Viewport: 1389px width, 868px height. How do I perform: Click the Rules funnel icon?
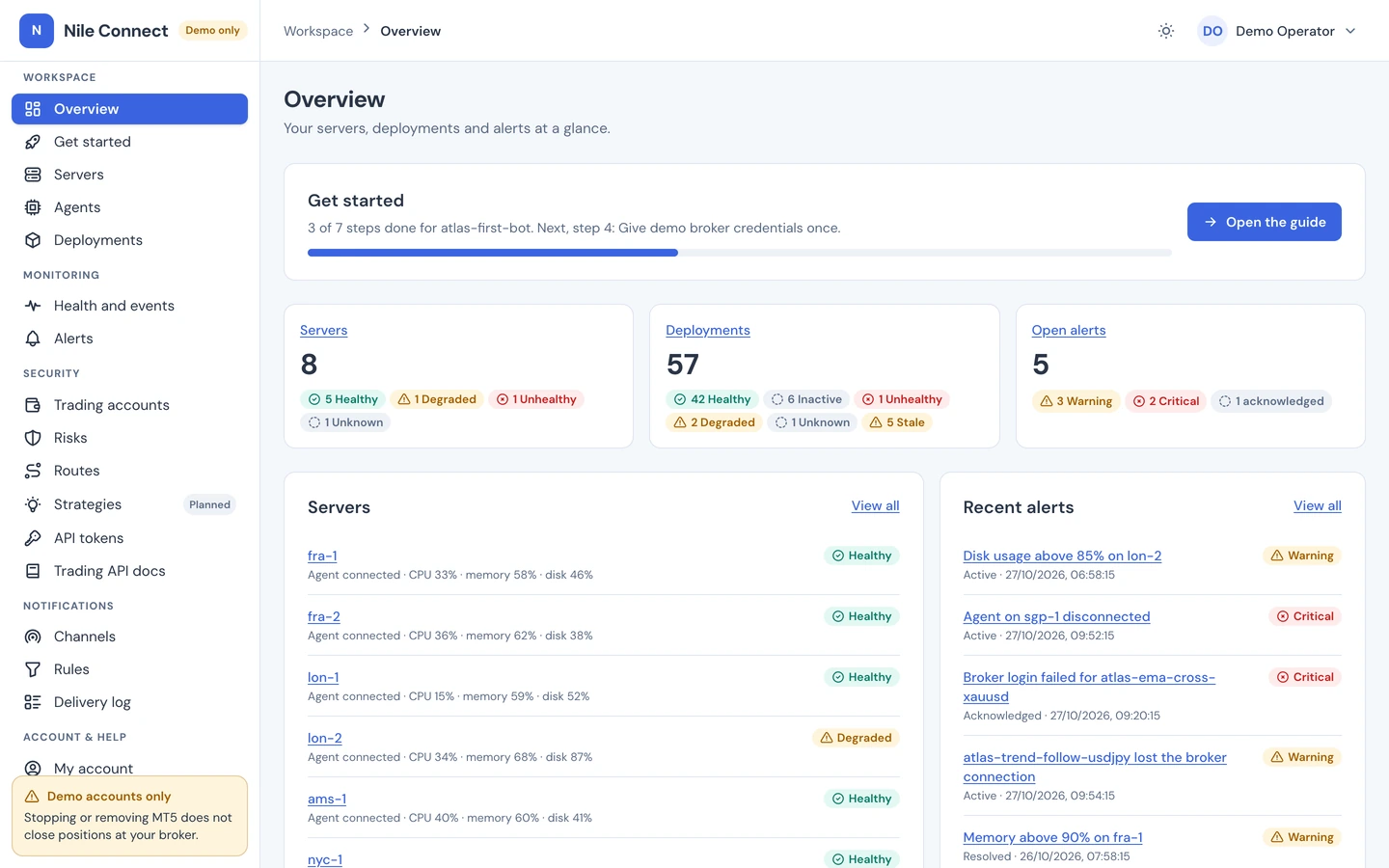click(x=33, y=669)
